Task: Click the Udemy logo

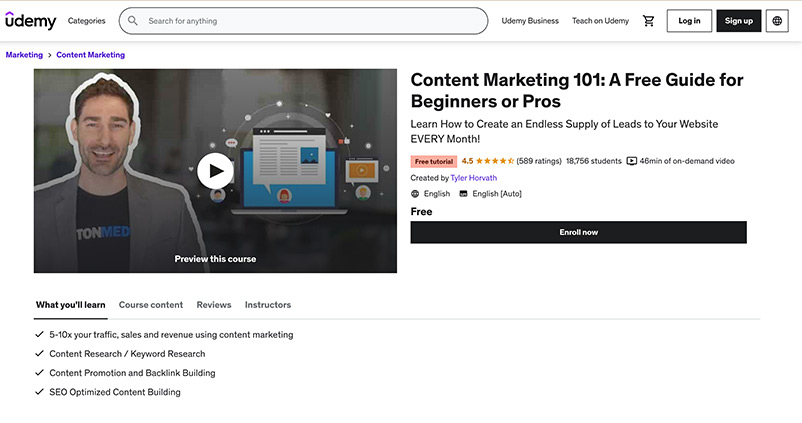Action: tap(30, 20)
